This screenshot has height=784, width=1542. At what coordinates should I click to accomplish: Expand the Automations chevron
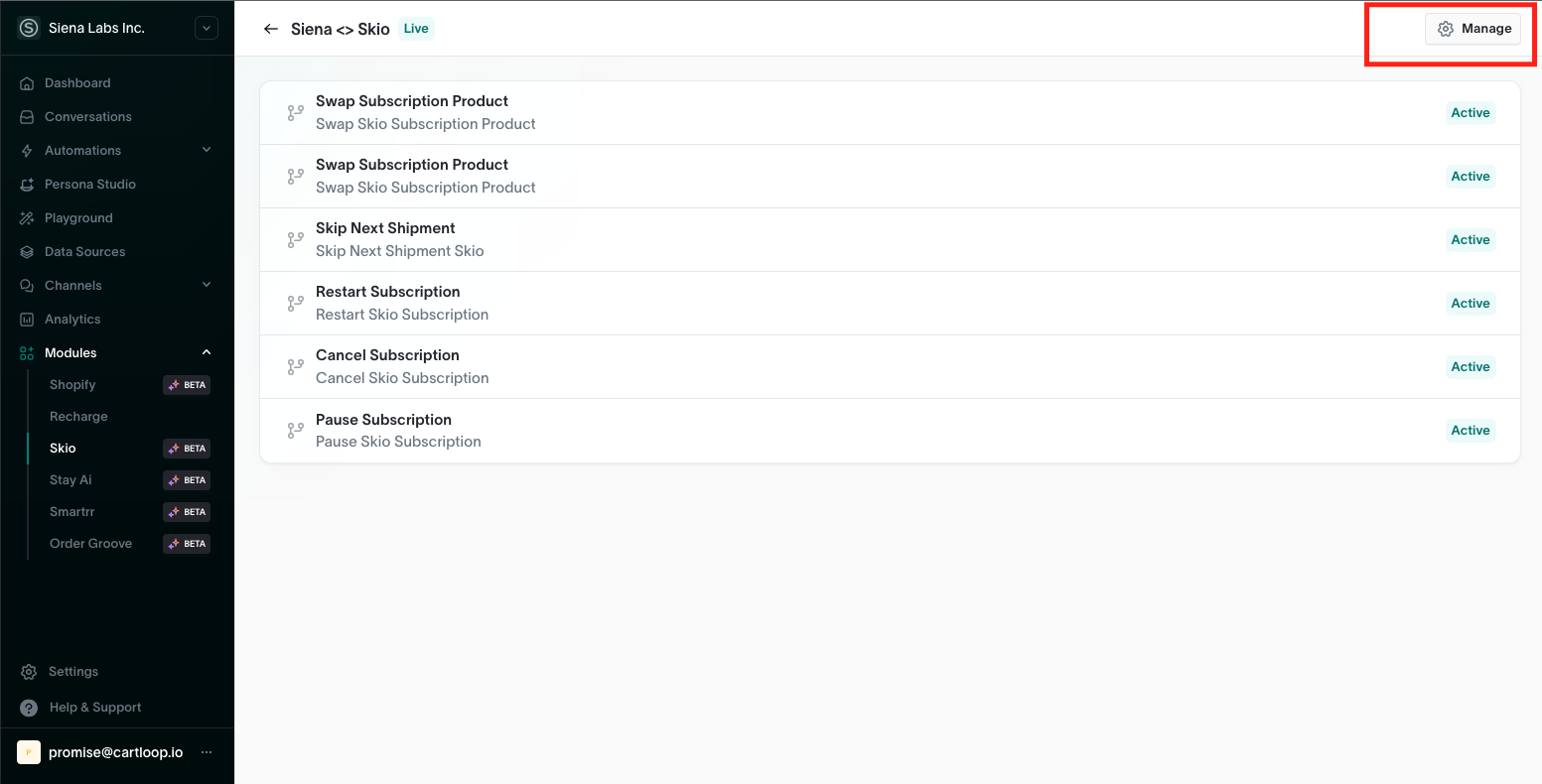[207, 150]
